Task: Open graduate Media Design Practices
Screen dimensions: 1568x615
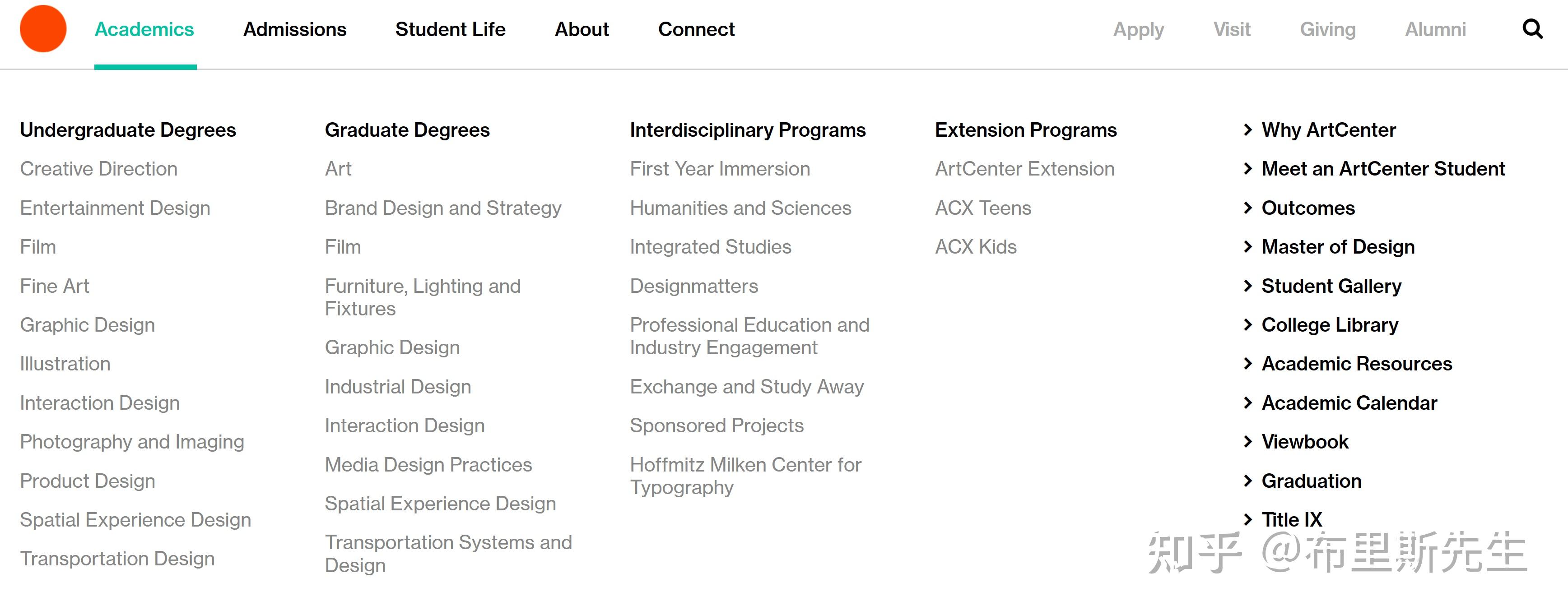Action: 428,465
